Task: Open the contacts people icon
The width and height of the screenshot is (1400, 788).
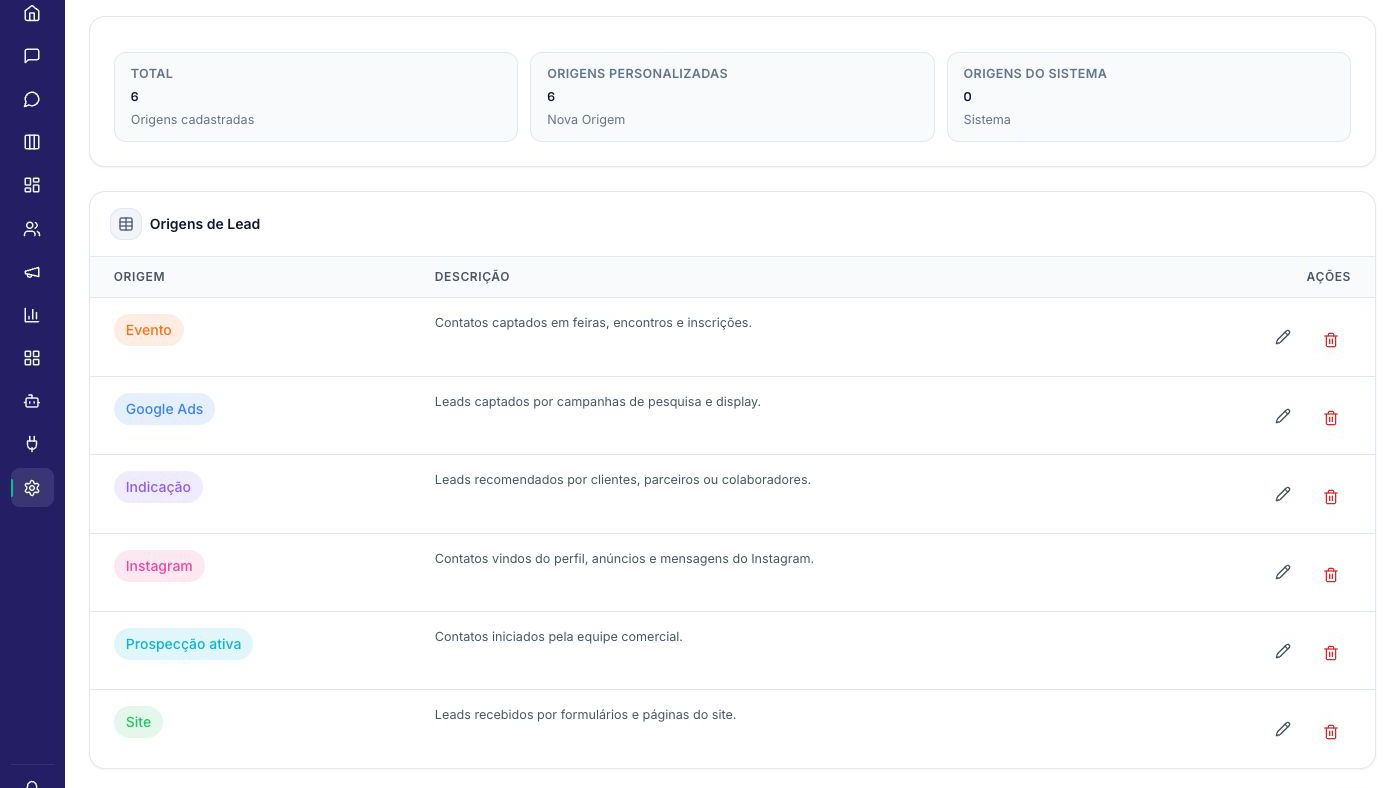Action: tap(32, 229)
